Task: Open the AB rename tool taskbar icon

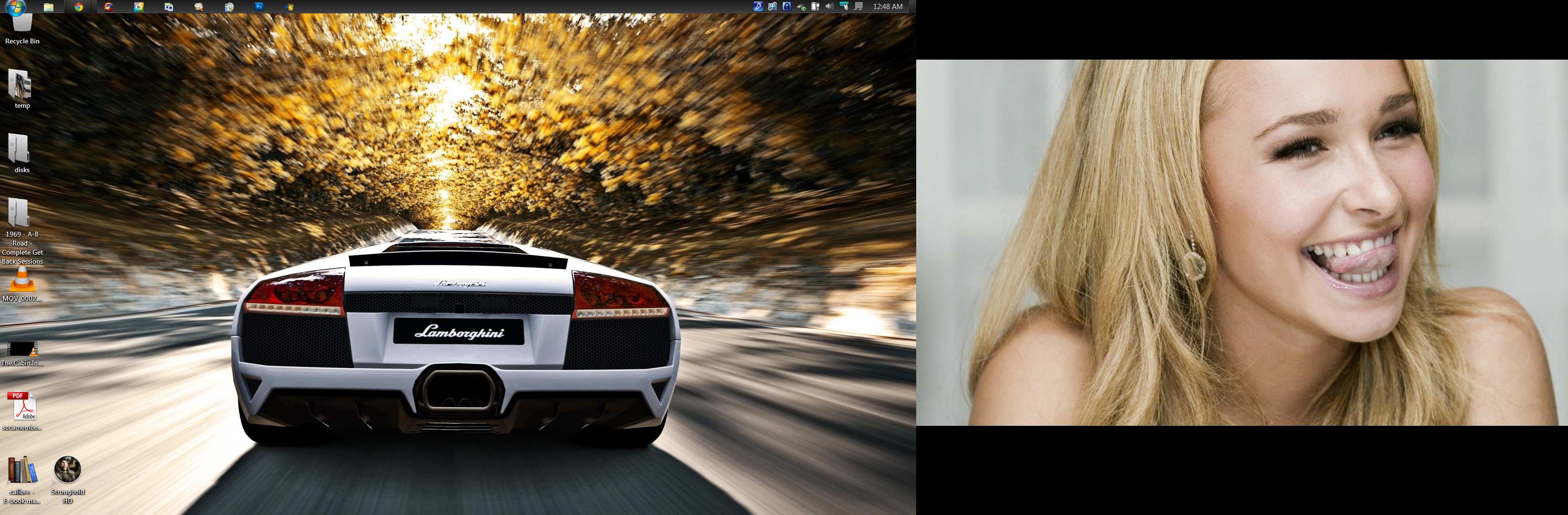Action: (168, 7)
